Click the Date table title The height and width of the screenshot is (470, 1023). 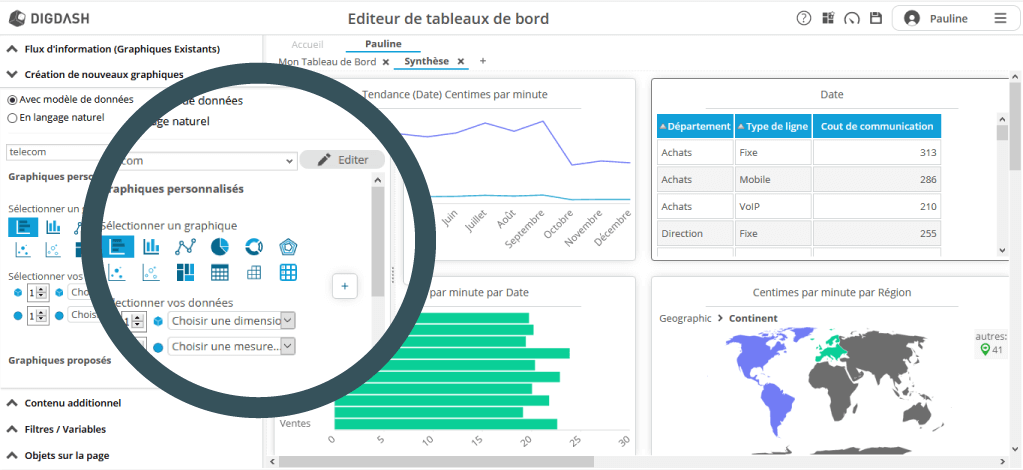[x=832, y=95]
